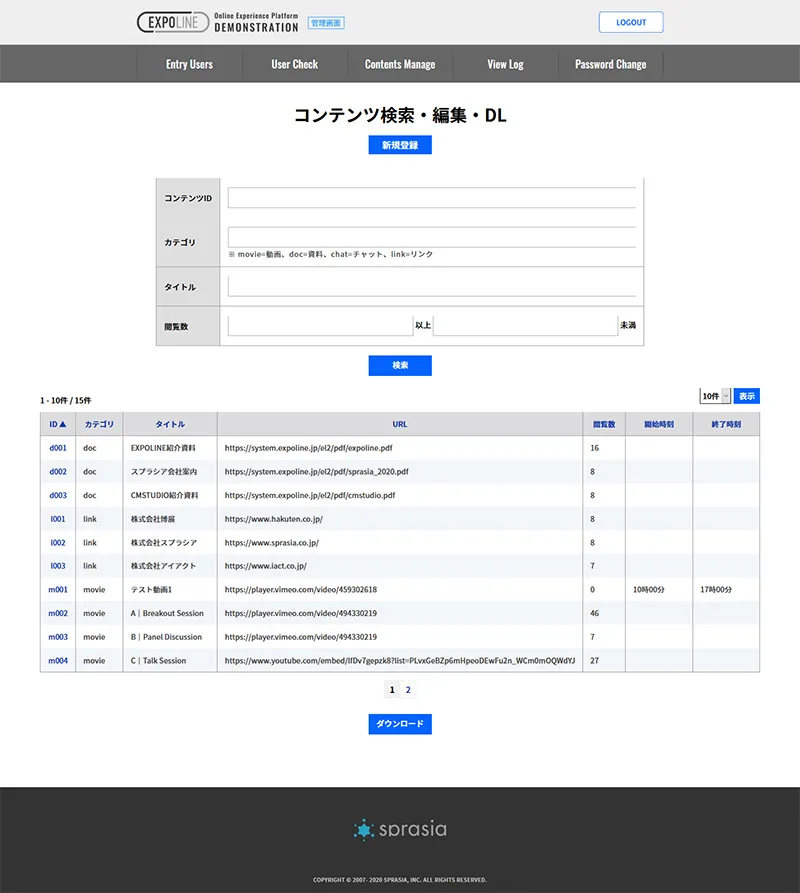The height and width of the screenshot is (893, 800).
Task: Click the 表示 button
Action: click(746, 396)
